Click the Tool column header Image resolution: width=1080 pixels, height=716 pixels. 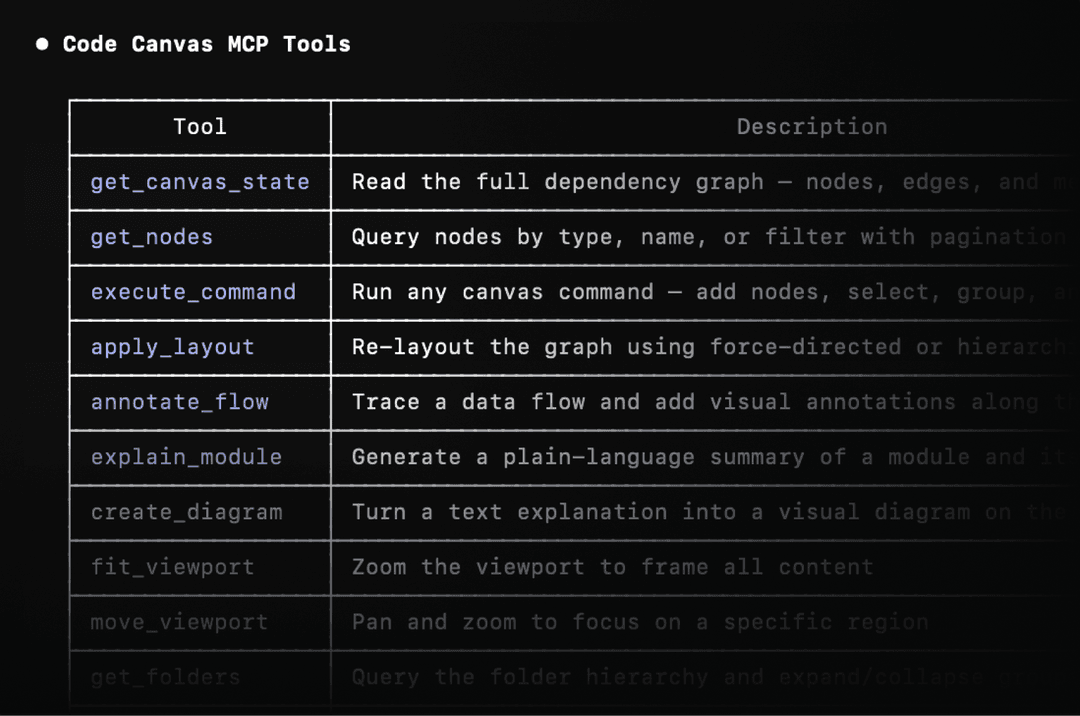pos(200,127)
